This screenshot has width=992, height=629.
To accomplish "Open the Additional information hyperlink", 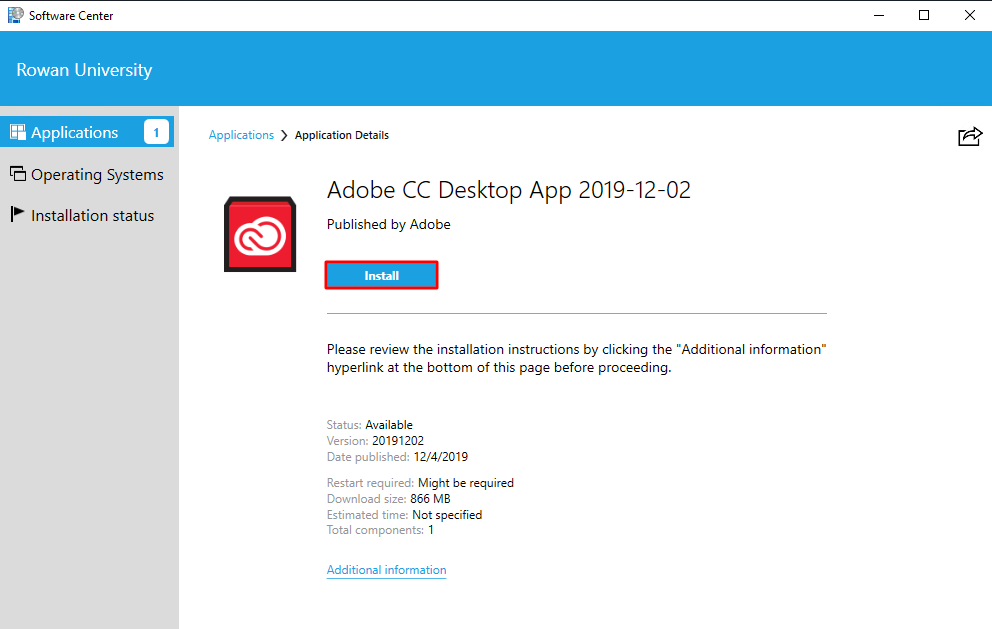I will tap(386, 570).
